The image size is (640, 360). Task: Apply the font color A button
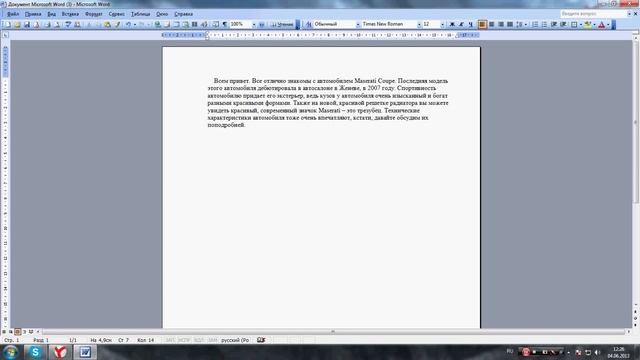coord(602,24)
